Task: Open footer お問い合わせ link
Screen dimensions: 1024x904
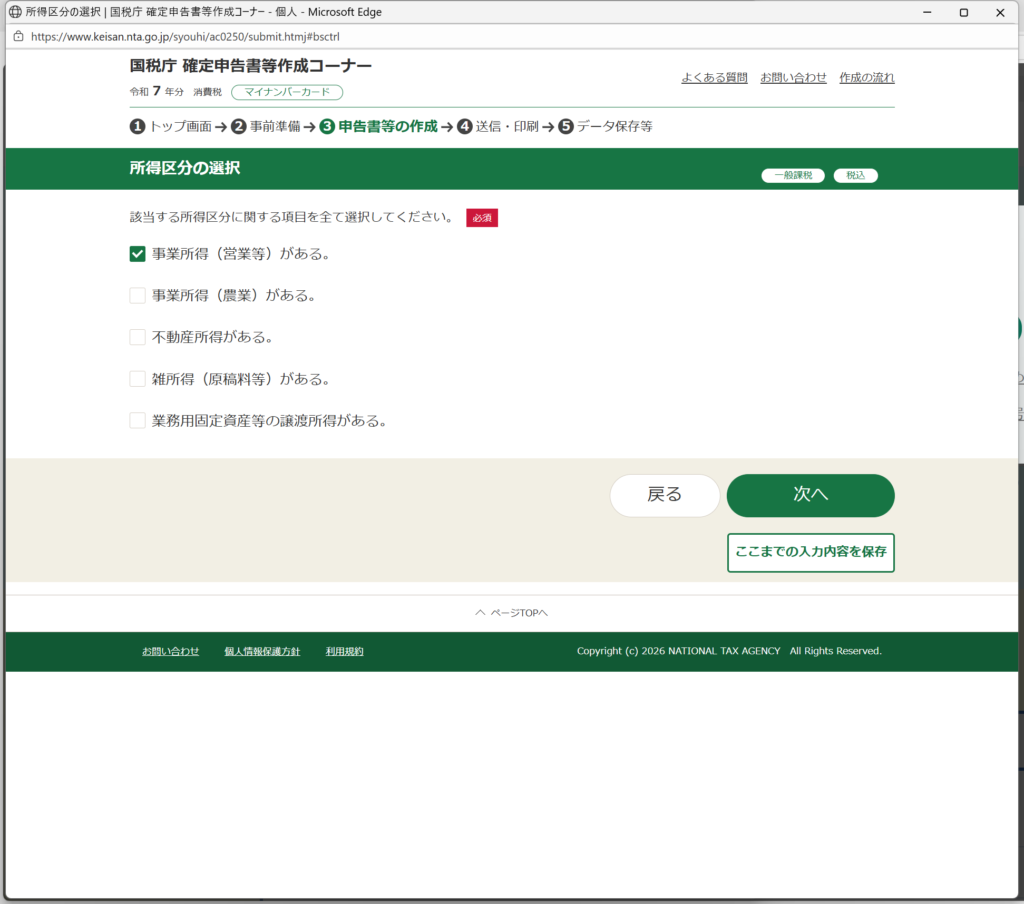Action: (x=170, y=651)
